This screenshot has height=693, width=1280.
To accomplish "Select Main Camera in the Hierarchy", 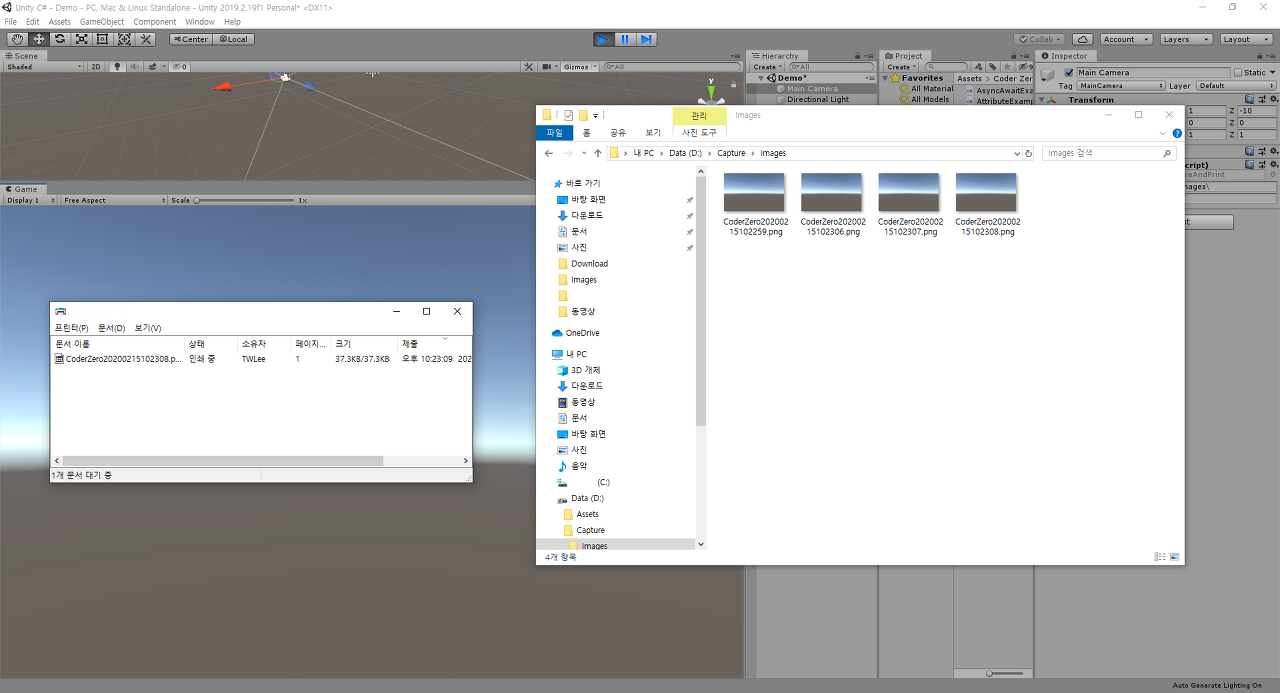I will [812, 88].
